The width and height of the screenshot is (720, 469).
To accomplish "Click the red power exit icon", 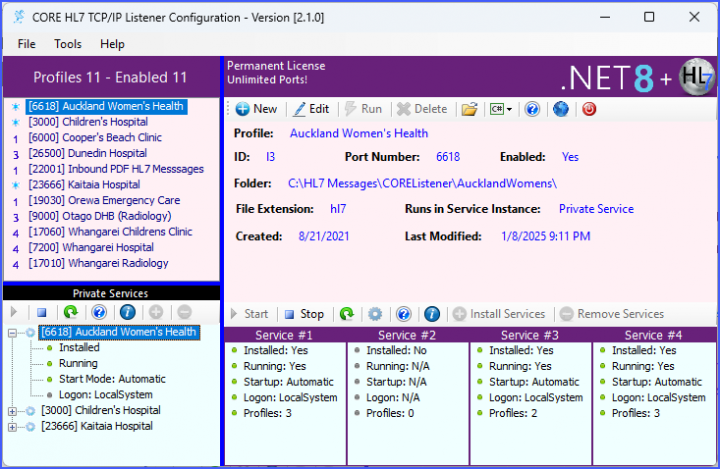I will click(x=589, y=109).
